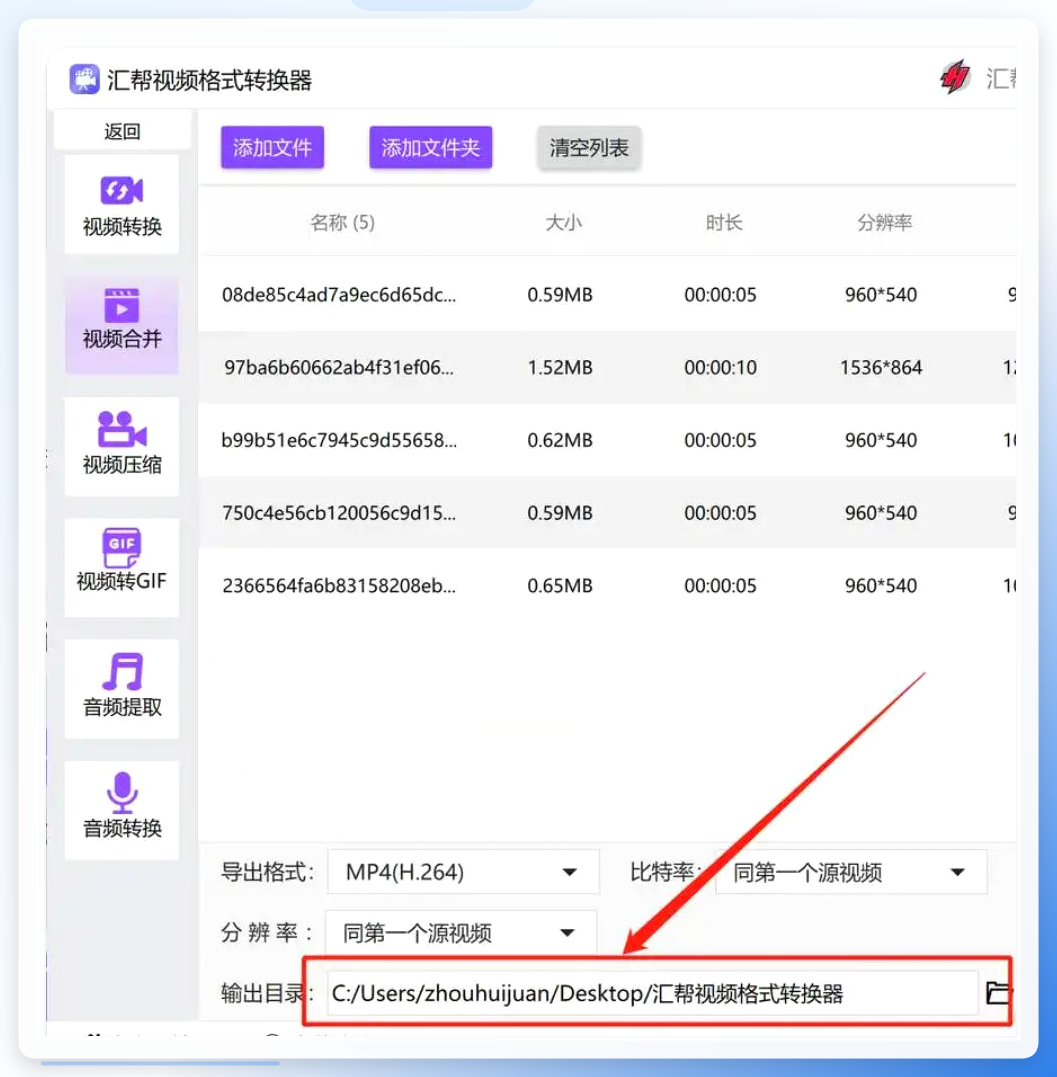The height and width of the screenshot is (1077, 1057).
Task: Click the 添加文件夹 button
Action: point(431,147)
